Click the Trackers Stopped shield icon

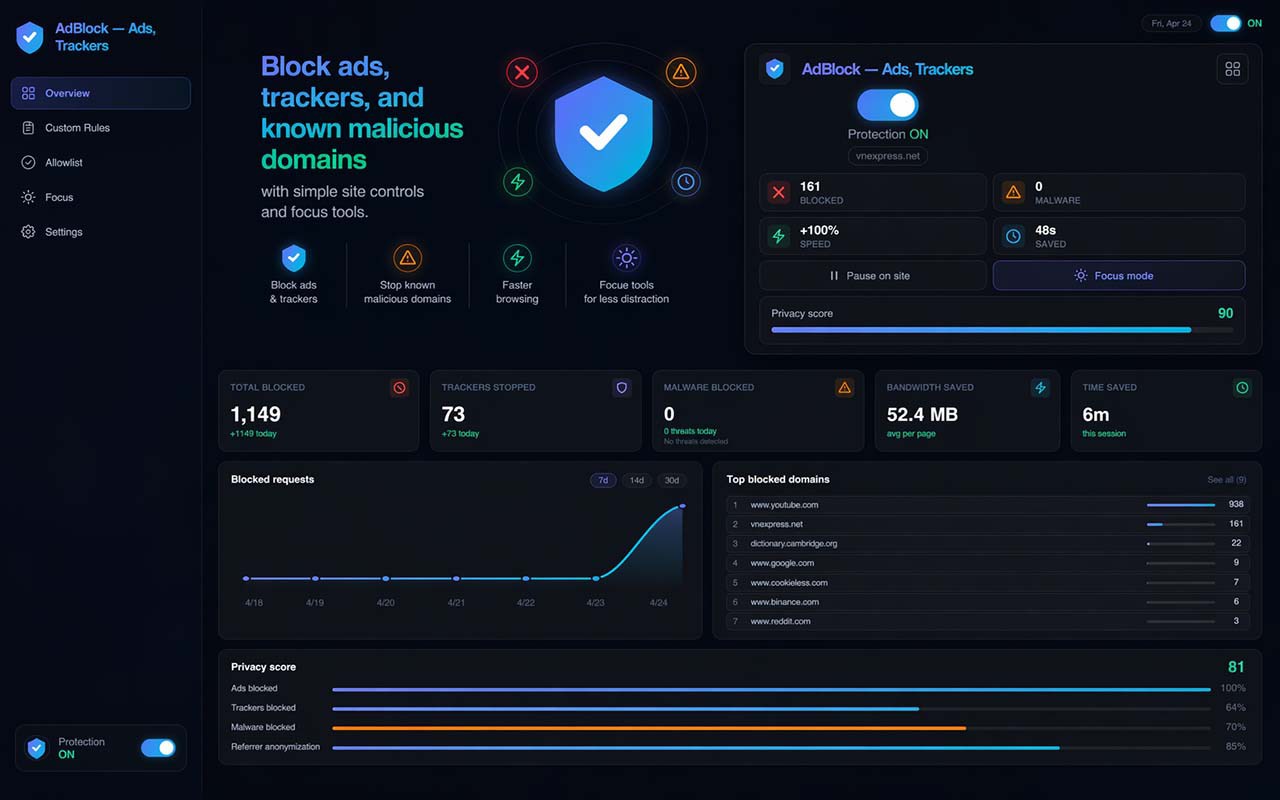tap(622, 388)
